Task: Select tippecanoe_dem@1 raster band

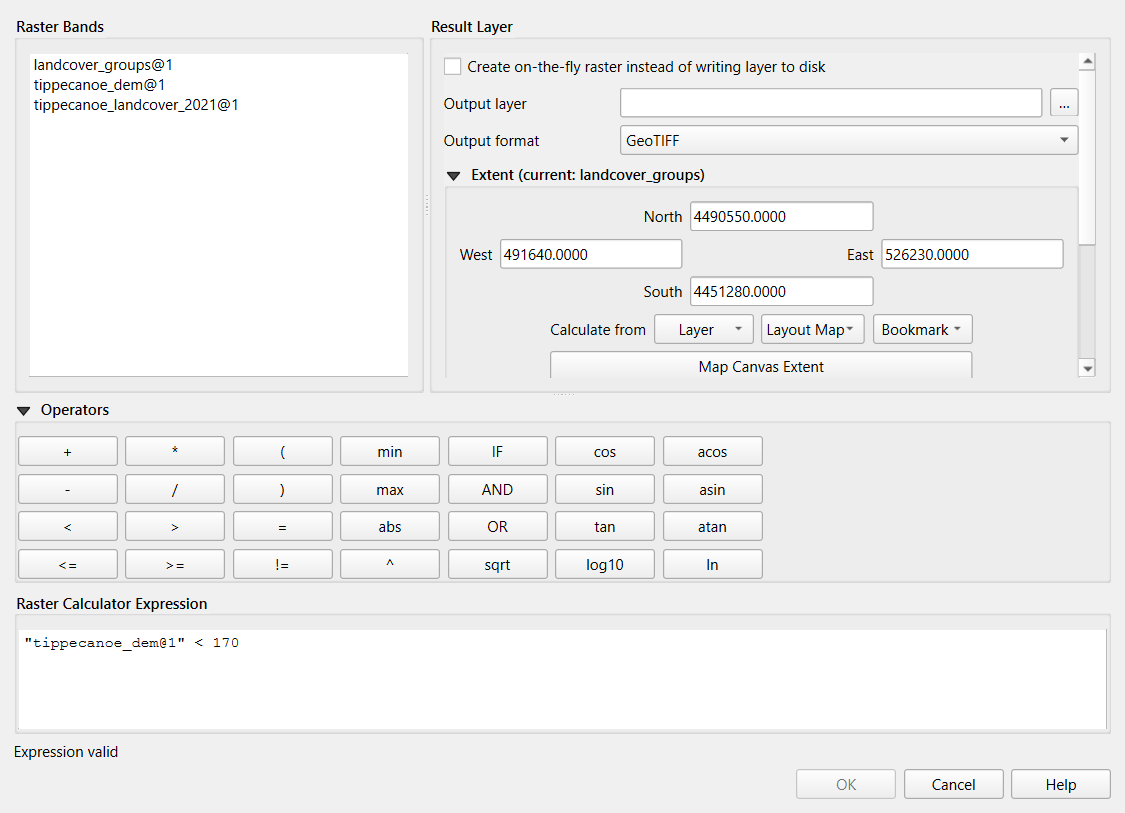Action: click(100, 85)
